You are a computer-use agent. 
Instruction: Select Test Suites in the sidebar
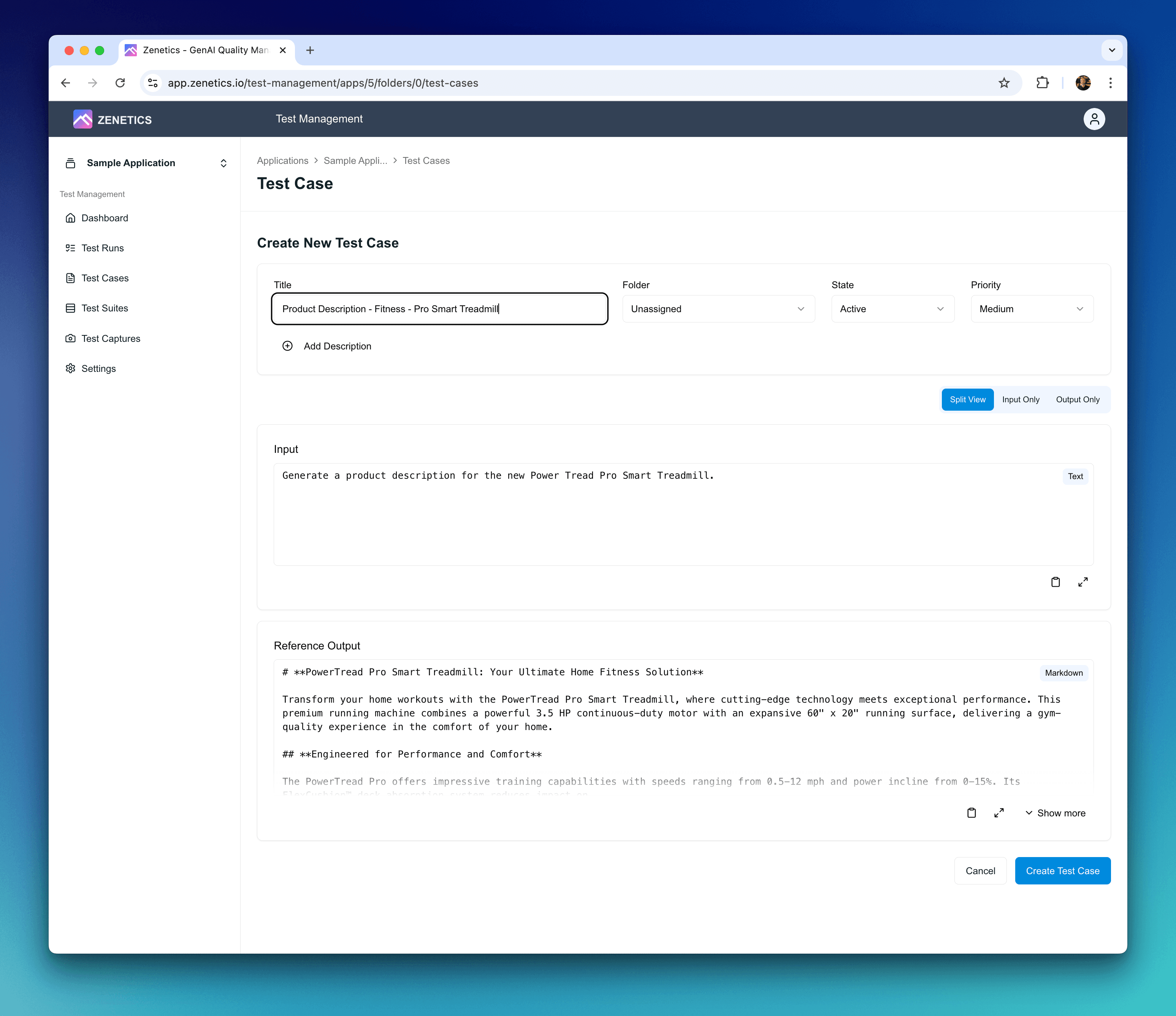point(105,308)
